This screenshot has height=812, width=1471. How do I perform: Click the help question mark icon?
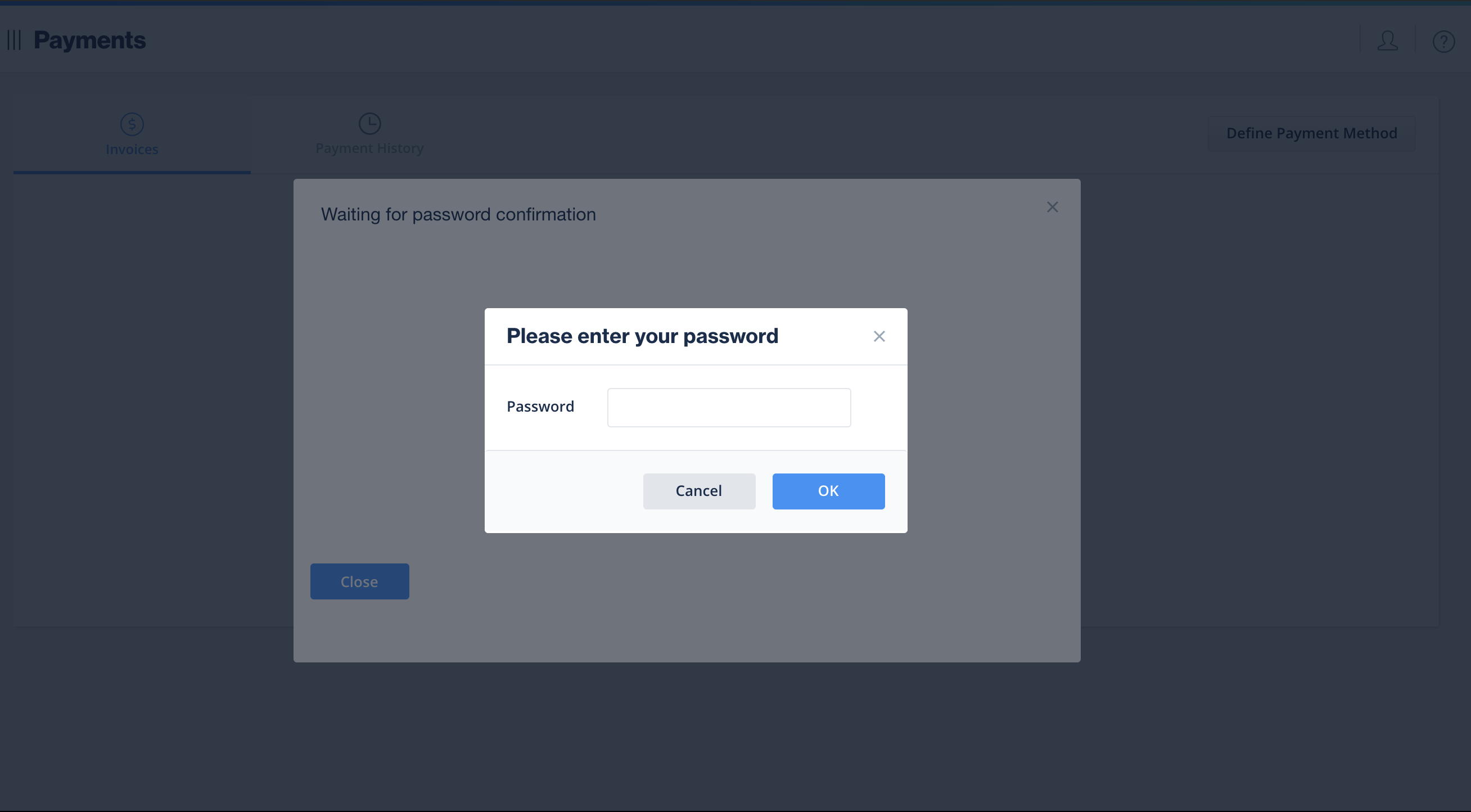point(1444,40)
